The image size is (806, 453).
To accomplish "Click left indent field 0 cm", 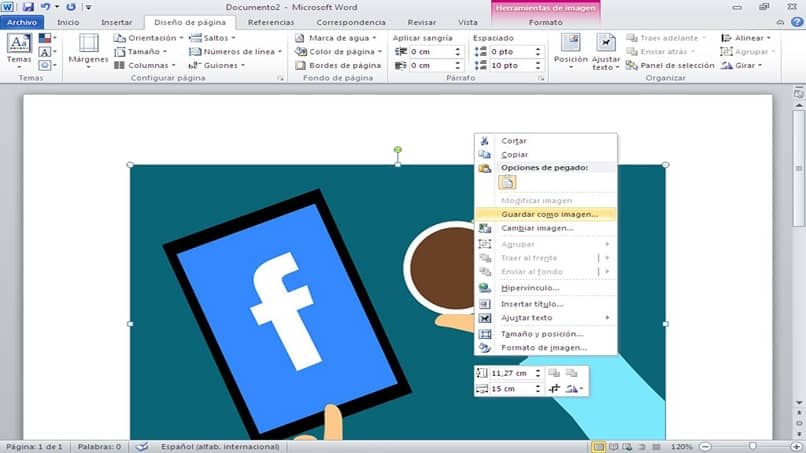I will 431,51.
